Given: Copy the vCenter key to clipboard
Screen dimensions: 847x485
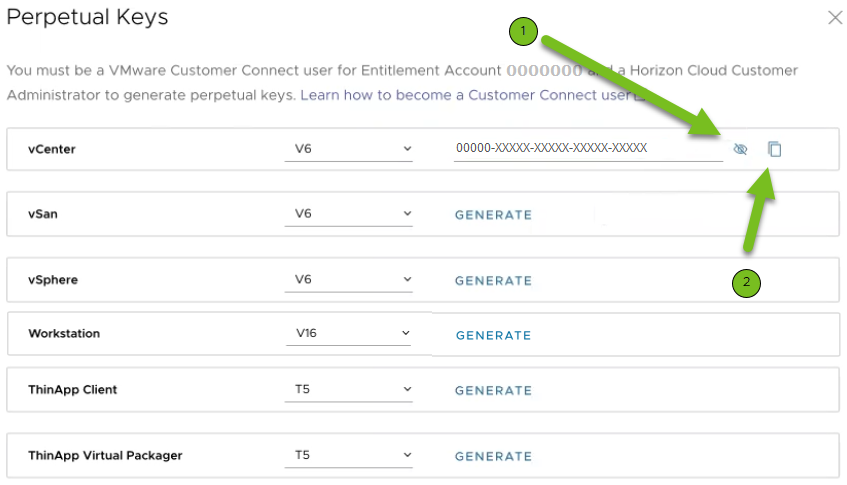Looking at the screenshot, I should pos(774,149).
